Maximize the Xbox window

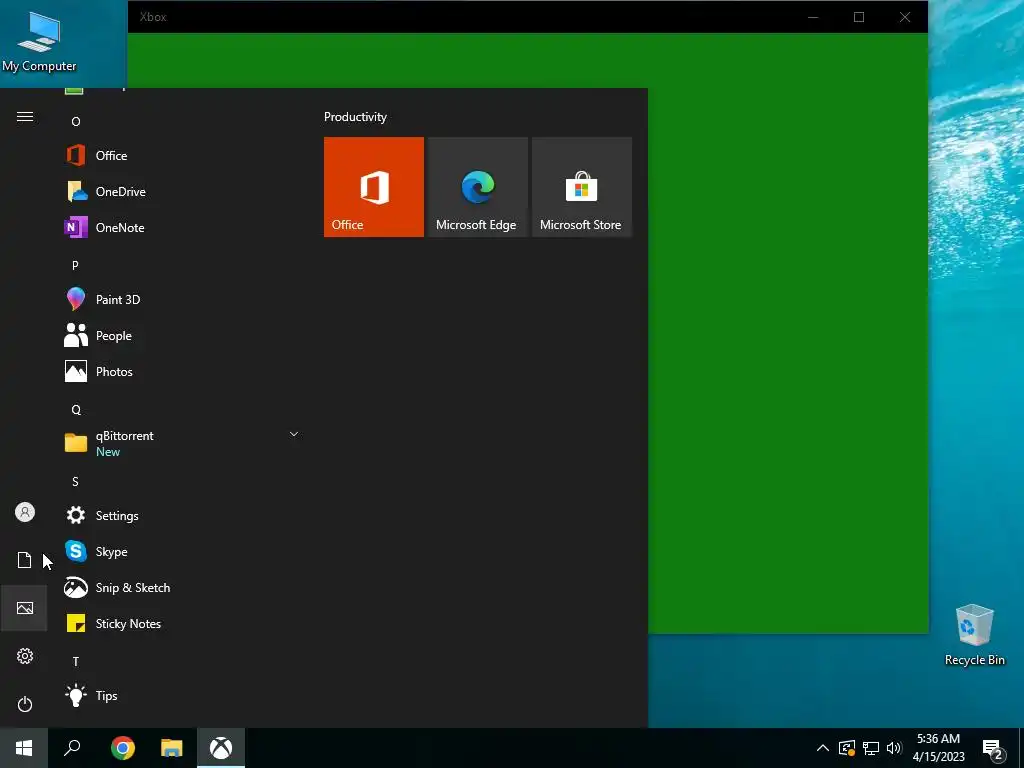859,17
